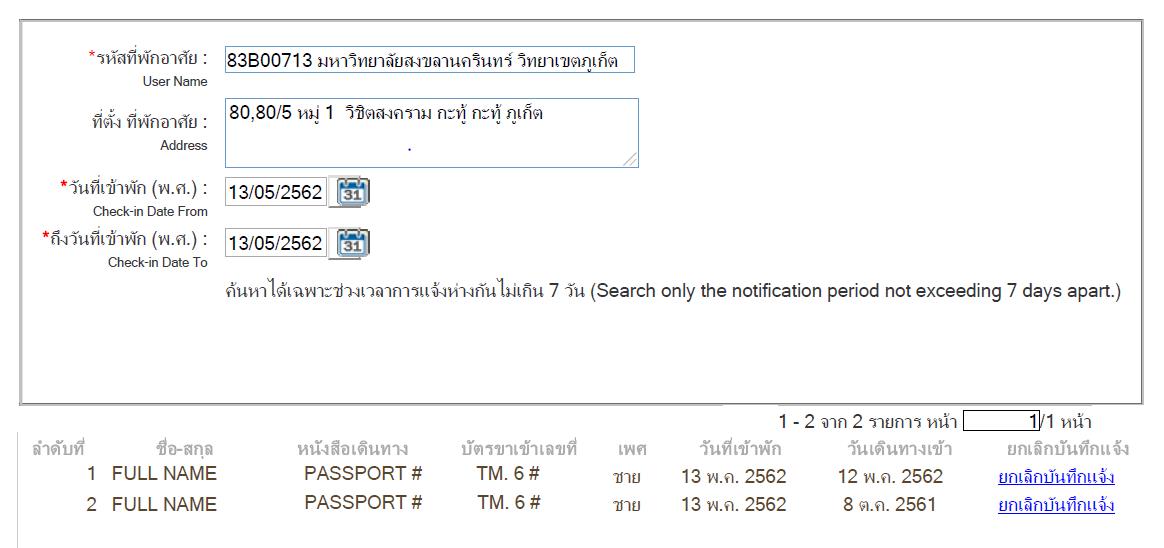Click ยกเลิกบันทึกแจ้ง link for row 2
Screen dimensions: 1164x548
tap(1056, 505)
